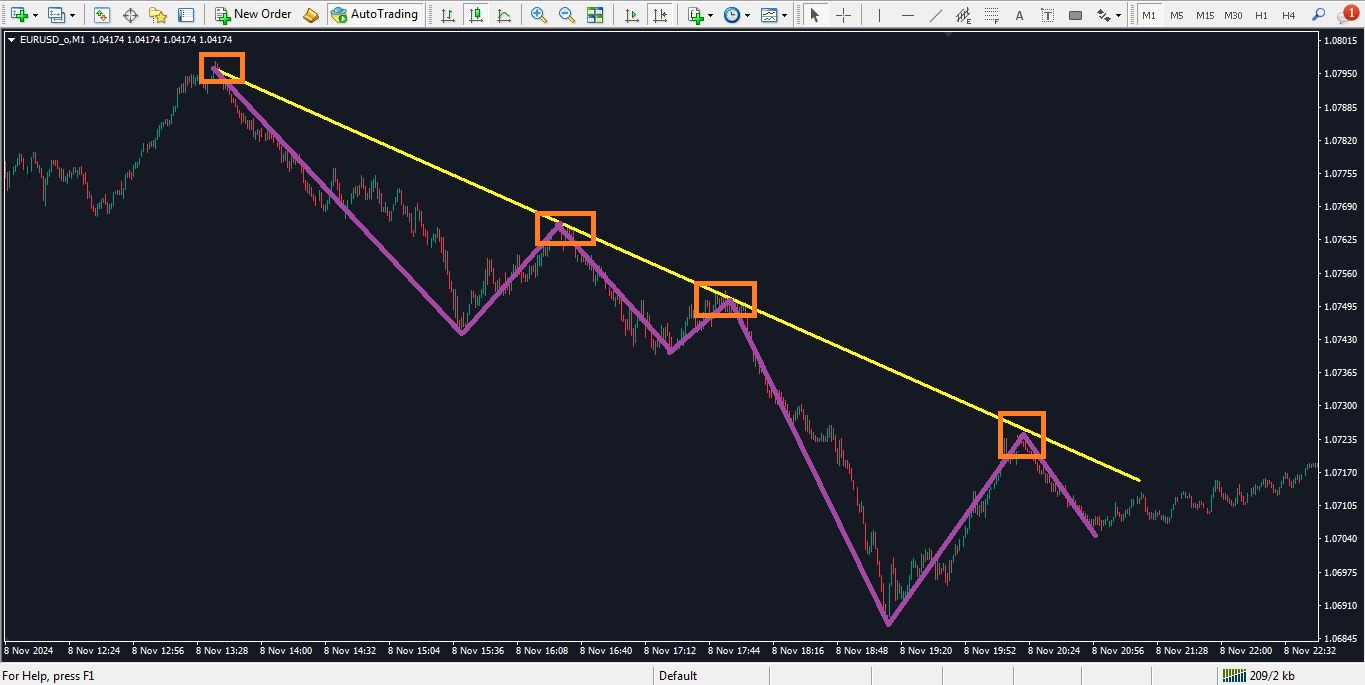Zoom out on the chart
The height and width of the screenshot is (685, 1365).
point(567,15)
